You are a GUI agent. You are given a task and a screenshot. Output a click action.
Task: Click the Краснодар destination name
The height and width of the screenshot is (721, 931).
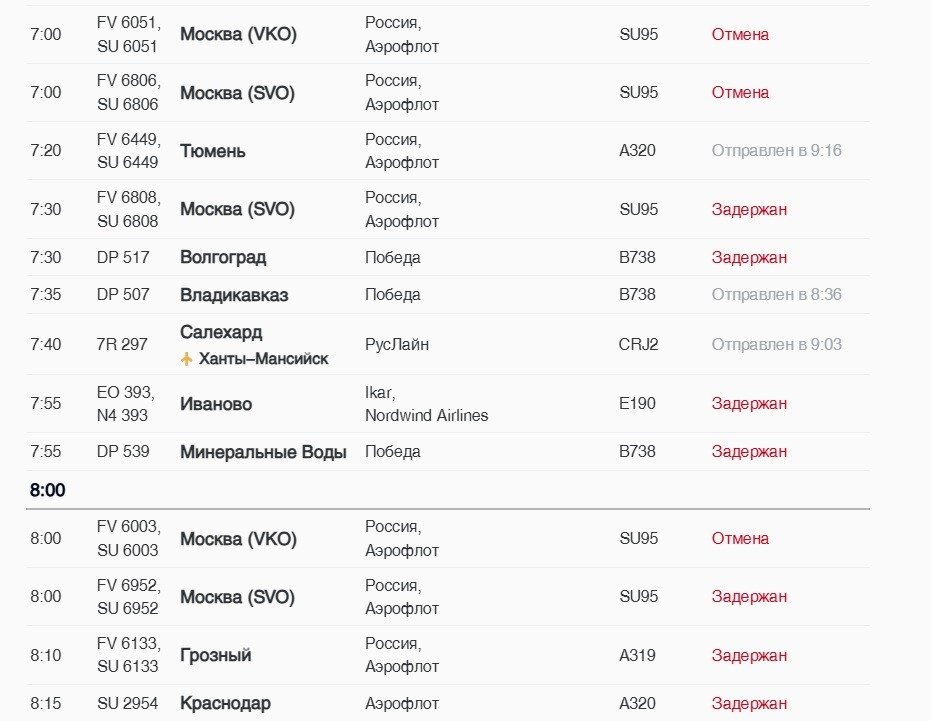[x=225, y=703]
